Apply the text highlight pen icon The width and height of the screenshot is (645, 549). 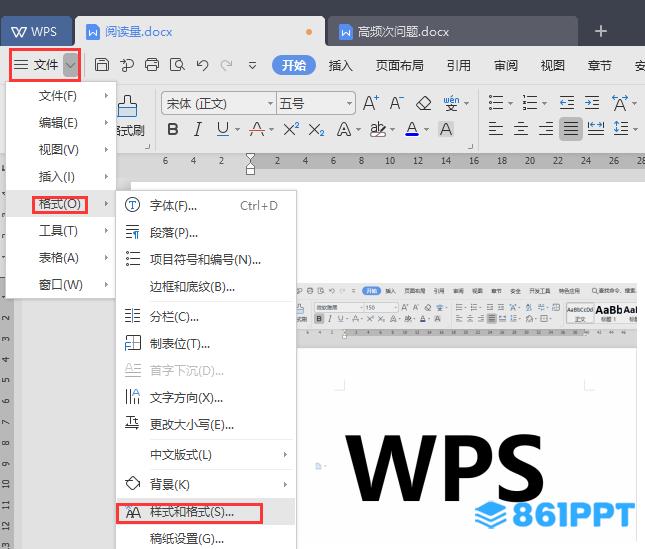pyautogui.click(x=378, y=130)
